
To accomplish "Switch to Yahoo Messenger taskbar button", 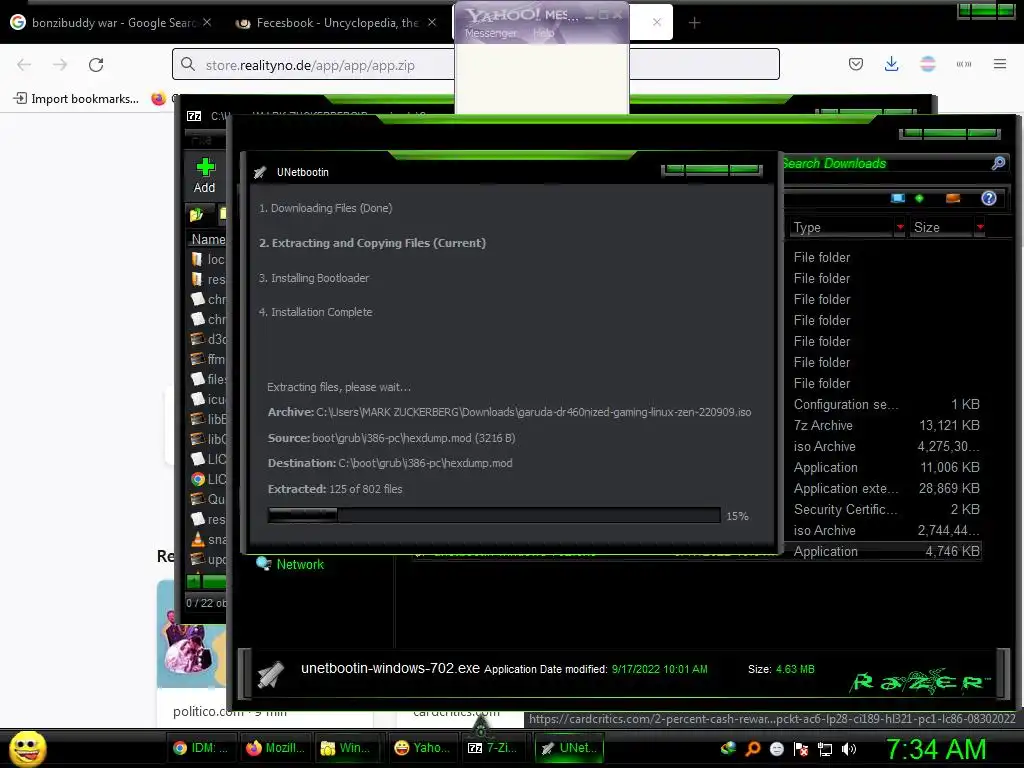I will 423,748.
